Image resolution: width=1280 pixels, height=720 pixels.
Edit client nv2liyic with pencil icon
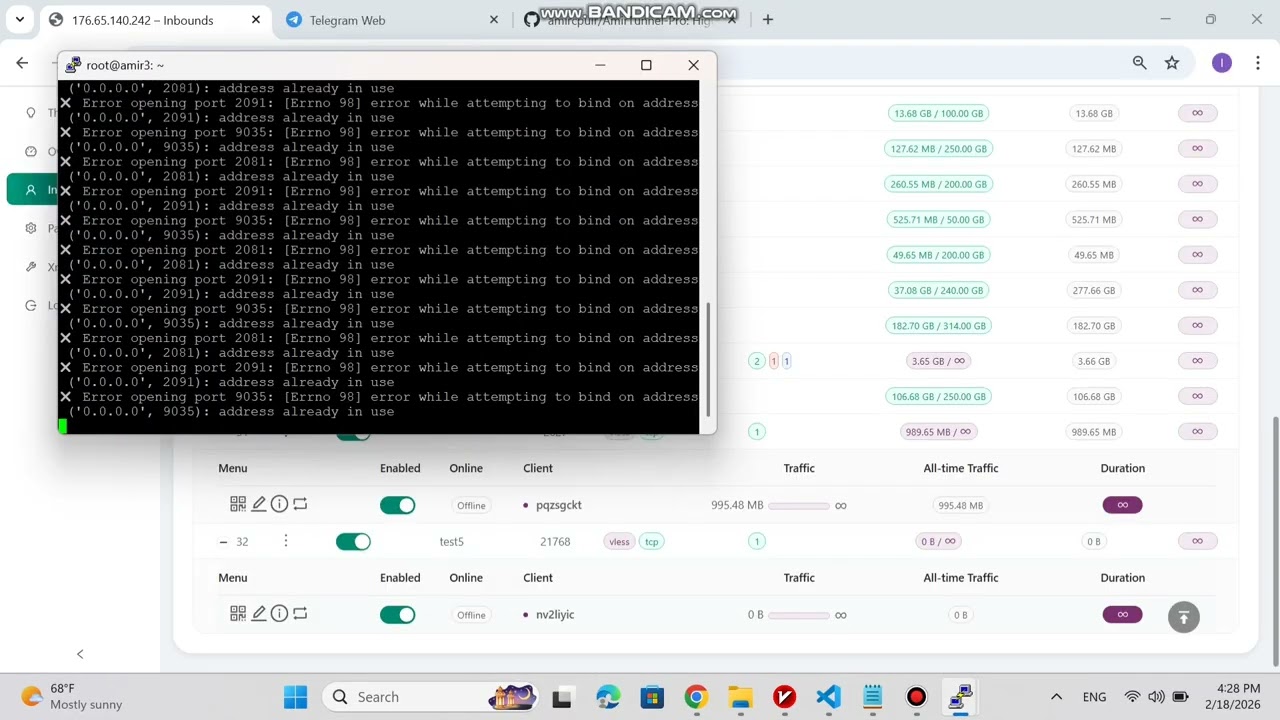tap(259, 614)
